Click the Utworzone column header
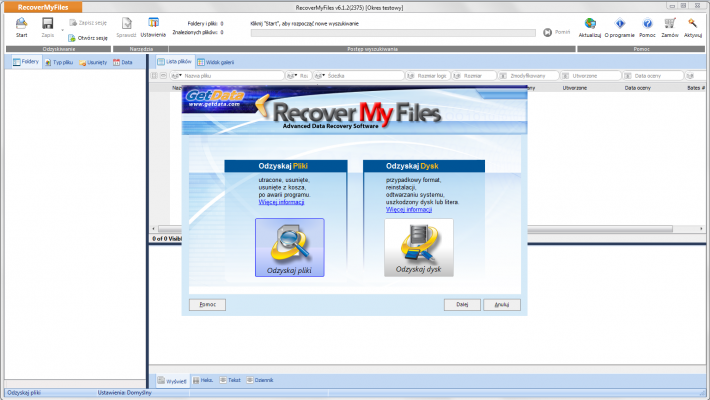The height and width of the screenshot is (400, 710). tap(575, 88)
